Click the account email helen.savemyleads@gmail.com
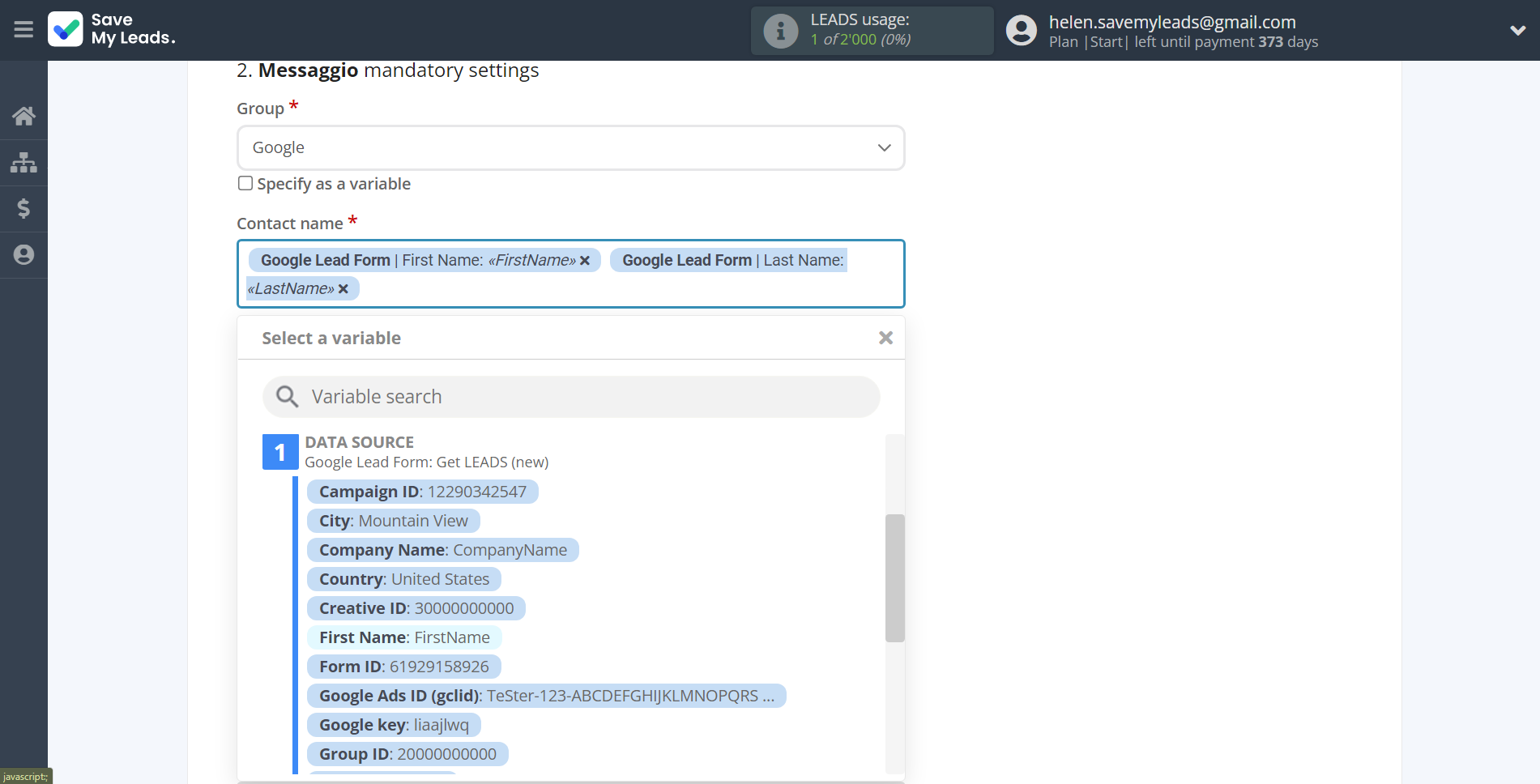Viewport: 1540px width, 784px height. [x=1172, y=22]
